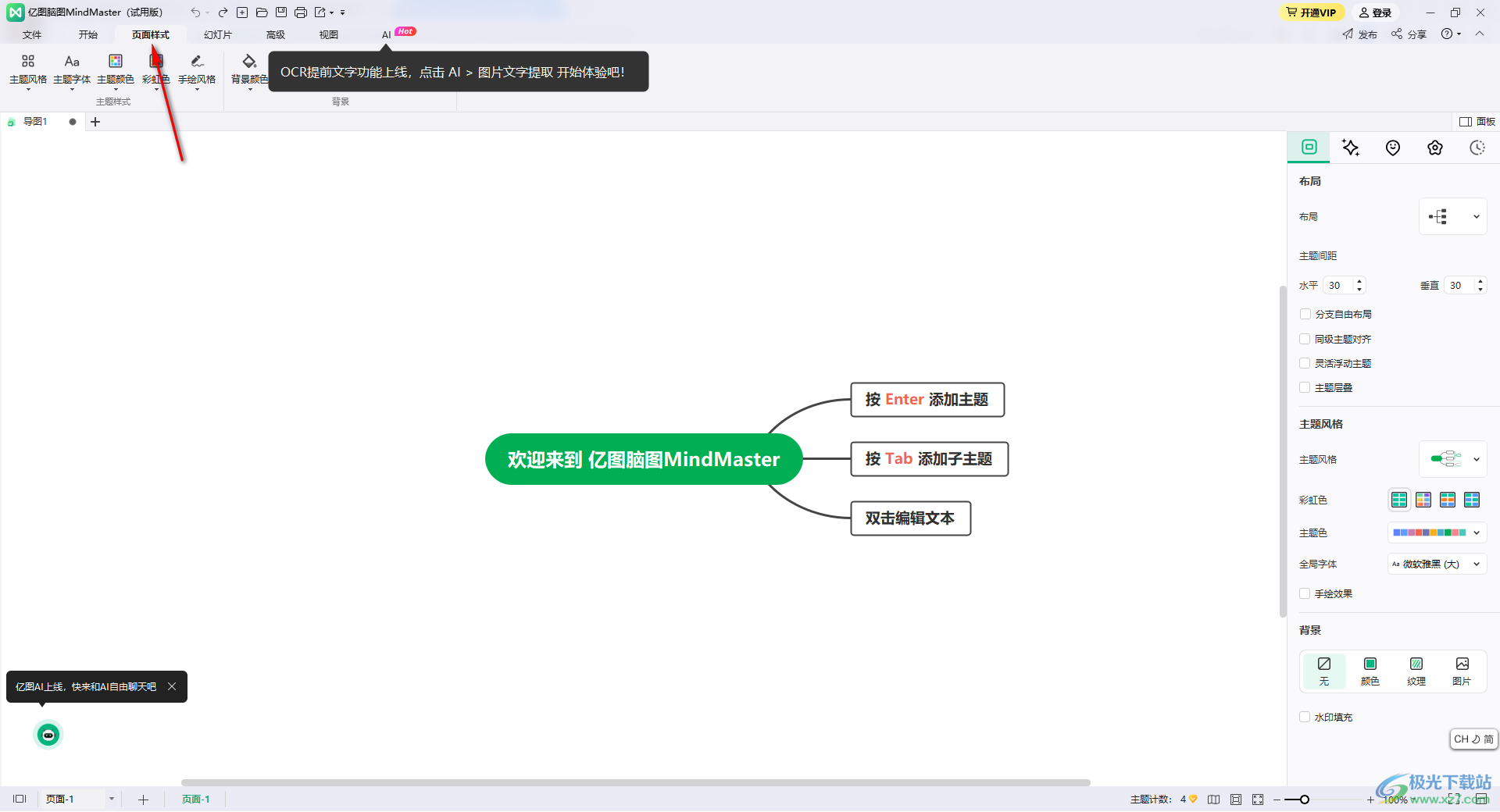Switch to the 开始 ribbon tab
1500x812 pixels.
coord(88,34)
